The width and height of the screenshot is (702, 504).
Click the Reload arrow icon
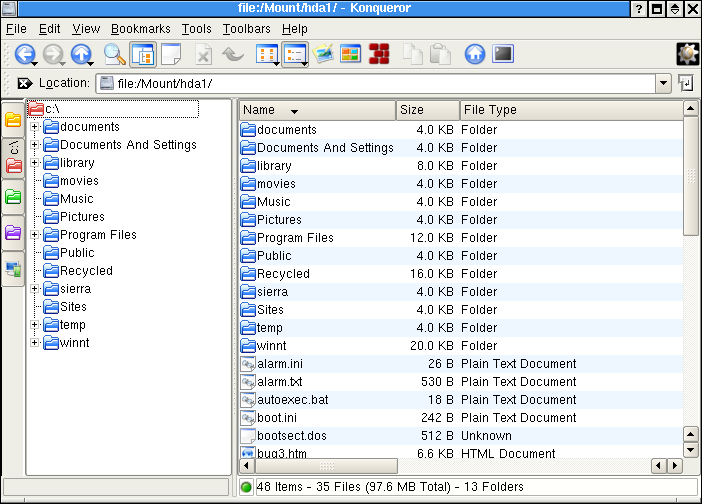pos(233,55)
